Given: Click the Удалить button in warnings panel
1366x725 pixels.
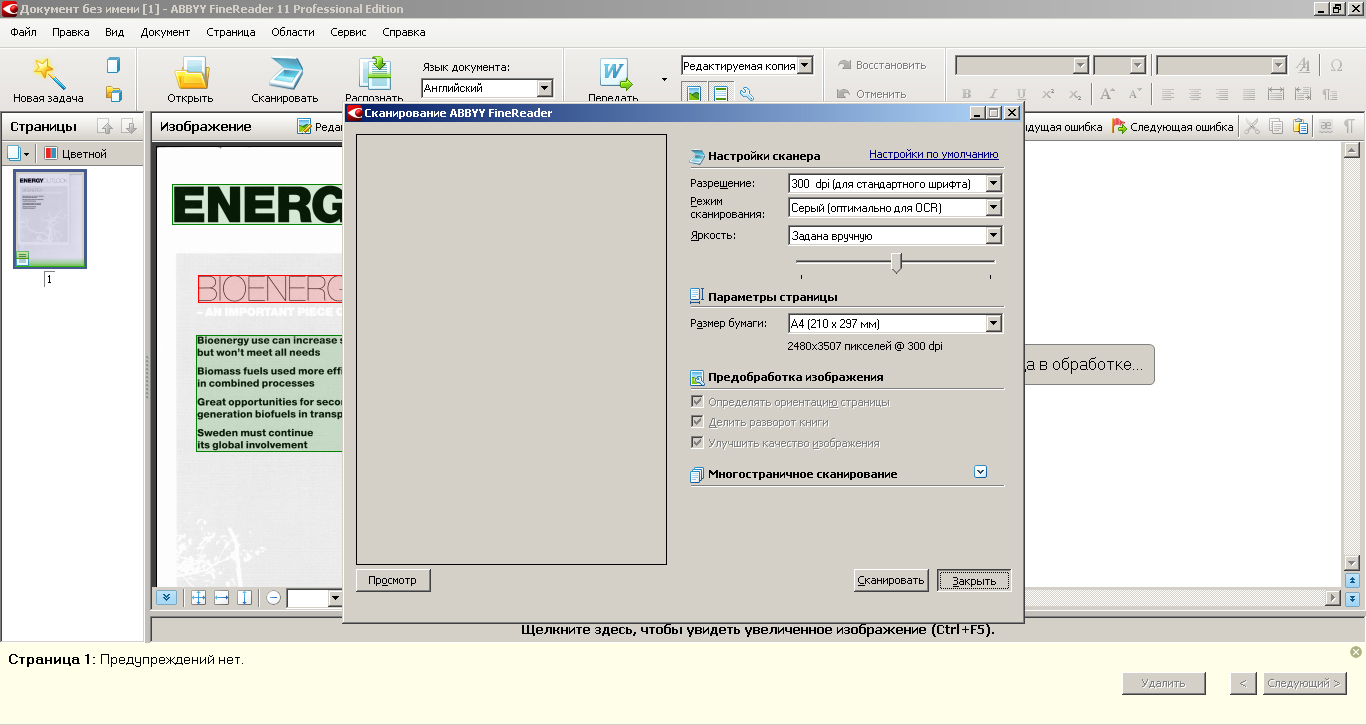Looking at the screenshot, I should click(1163, 683).
